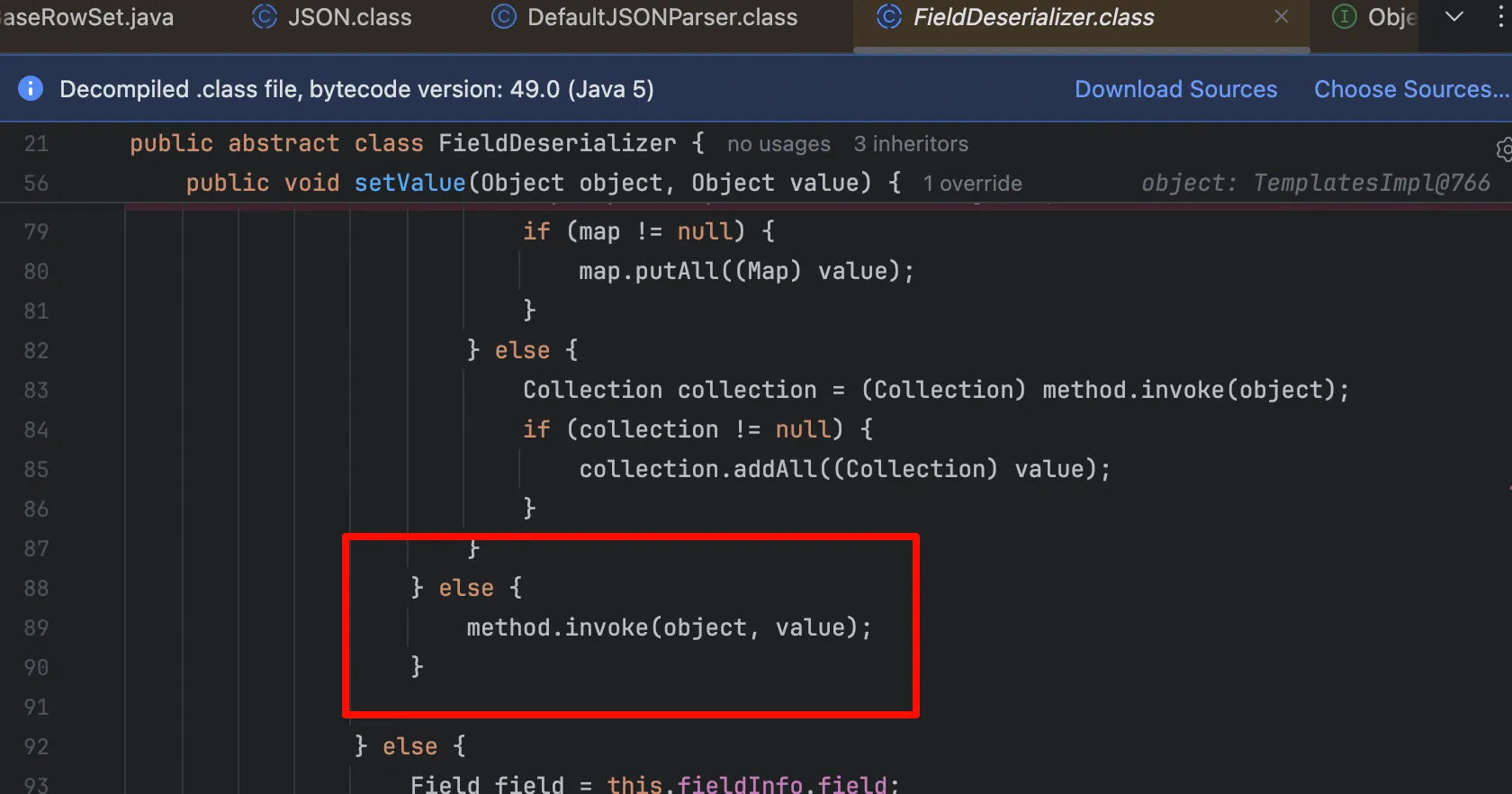The image size is (1512, 794).
Task: Open the 1 override hint for setValue
Action: pyautogui.click(x=972, y=184)
